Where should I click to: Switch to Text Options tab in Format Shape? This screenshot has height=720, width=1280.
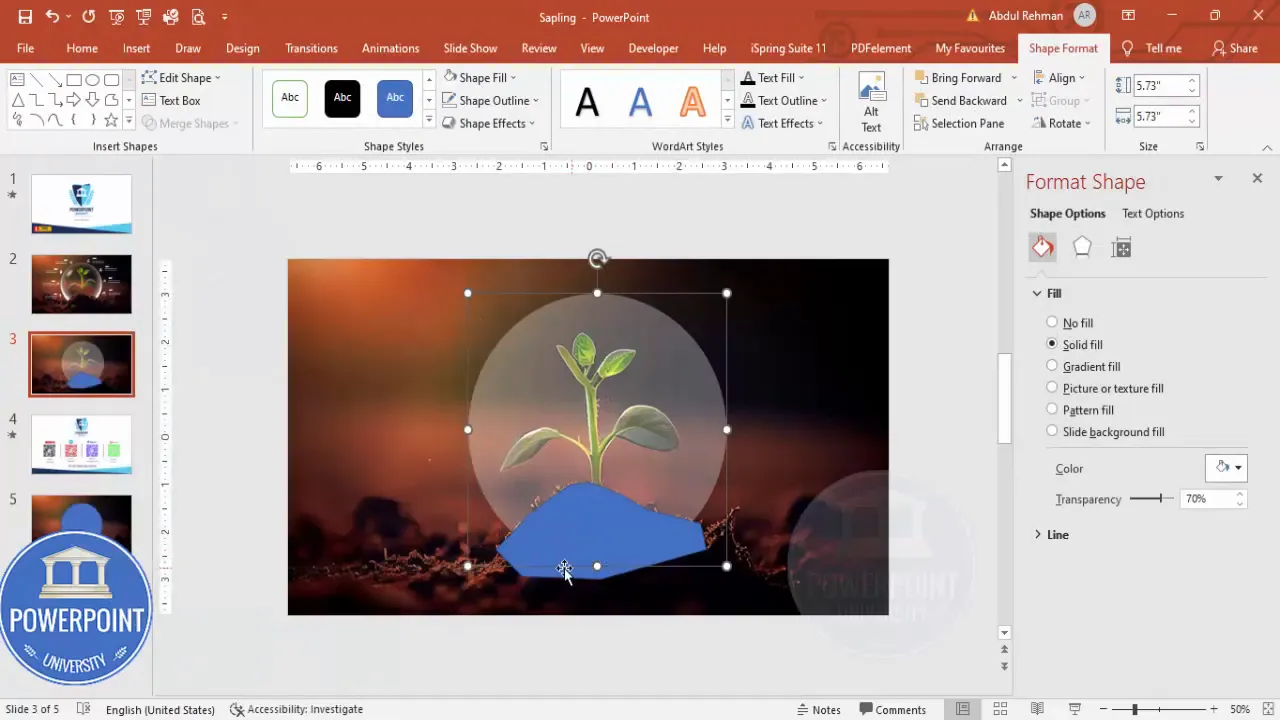click(x=1153, y=213)
